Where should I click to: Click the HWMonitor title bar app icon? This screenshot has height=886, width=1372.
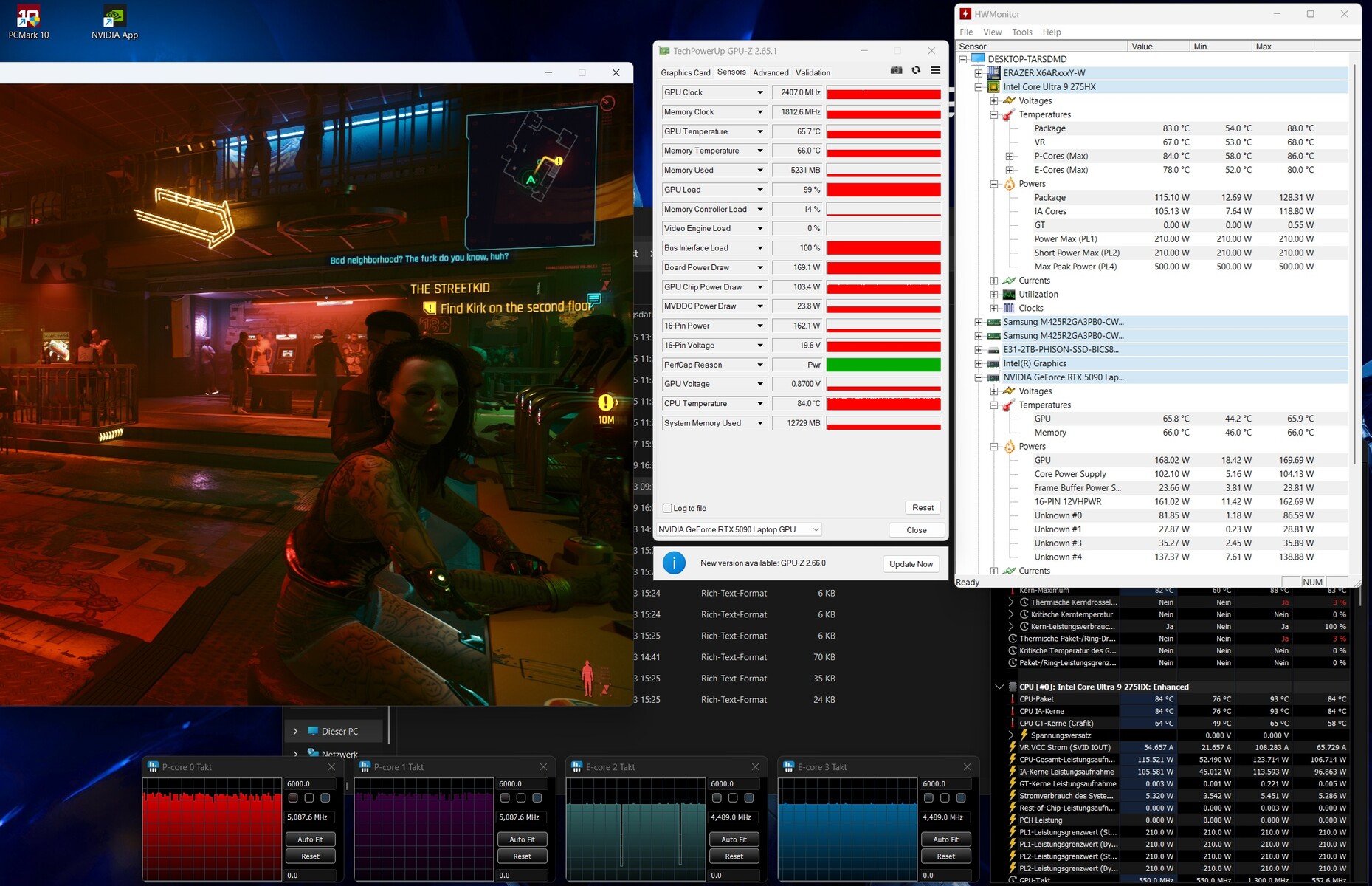point(965,14)
